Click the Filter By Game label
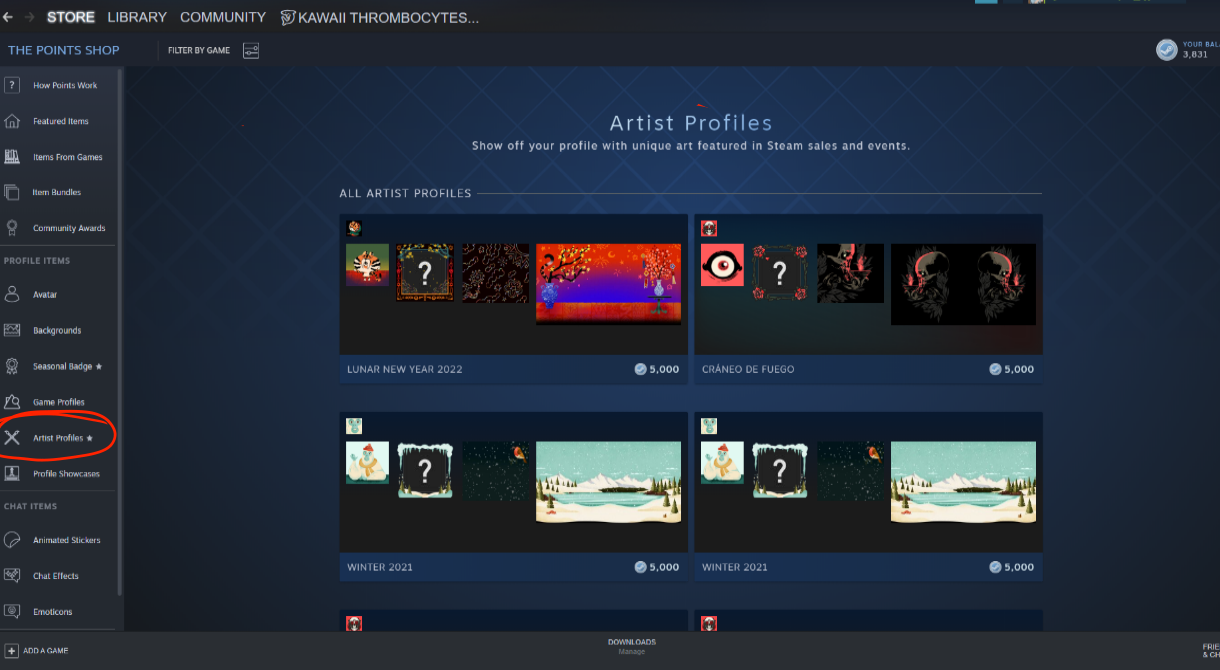The width and height of the screenshot is (1220, 670). (199, 50)
